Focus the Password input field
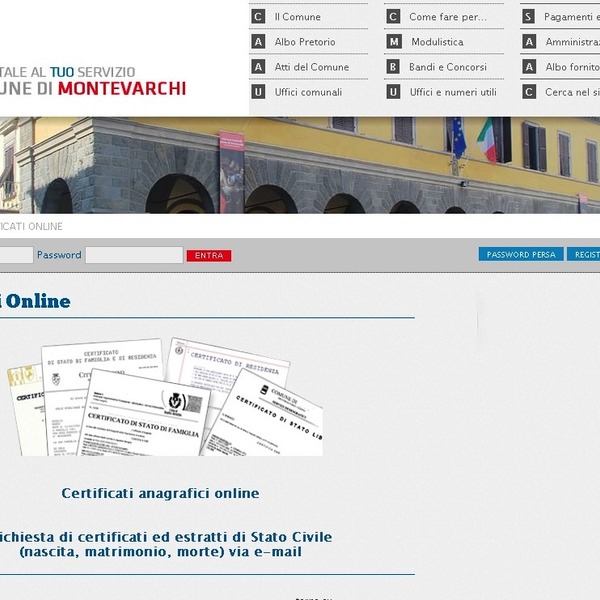600x600 pixels. pos(134,255)
